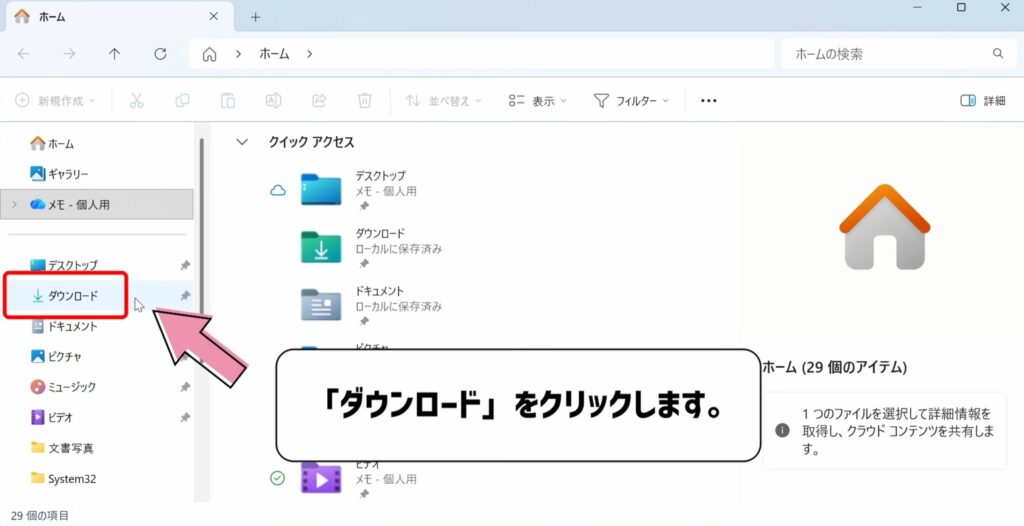Click the ホーム (29 個のアイテム) heading
Screen dimensions: 1024x526
tap(835, 367)
